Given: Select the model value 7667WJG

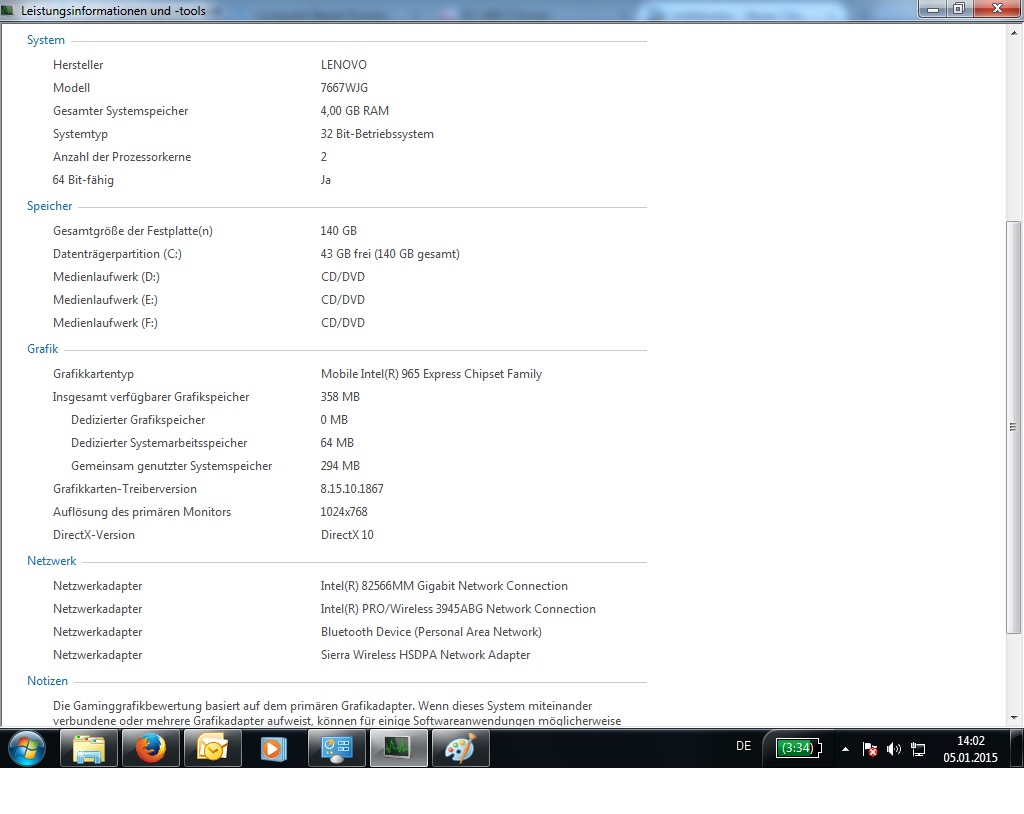Looking at the screenshot, I should tap(344, 88).
